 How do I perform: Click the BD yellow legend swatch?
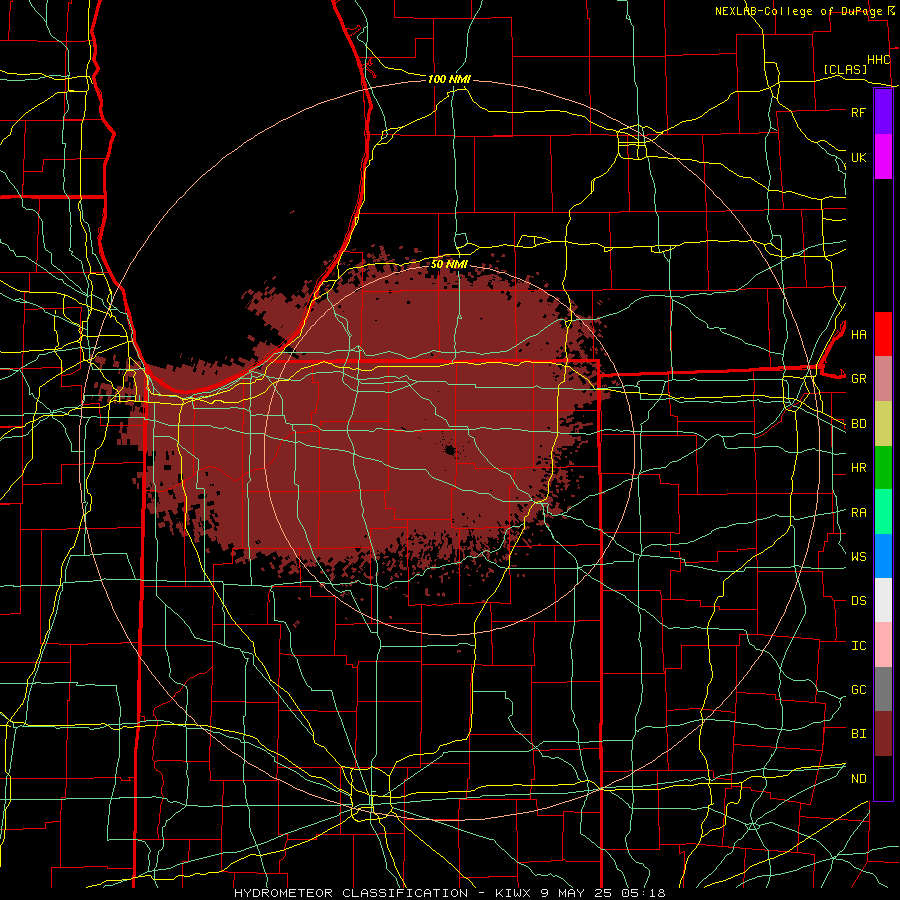883,424
